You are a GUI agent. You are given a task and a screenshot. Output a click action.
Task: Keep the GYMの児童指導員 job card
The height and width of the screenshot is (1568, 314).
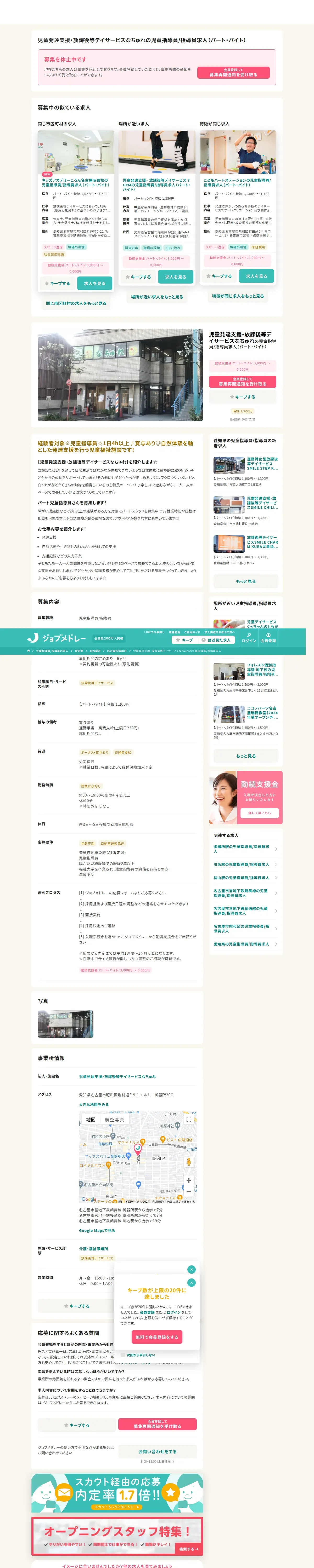click(138, 277)
